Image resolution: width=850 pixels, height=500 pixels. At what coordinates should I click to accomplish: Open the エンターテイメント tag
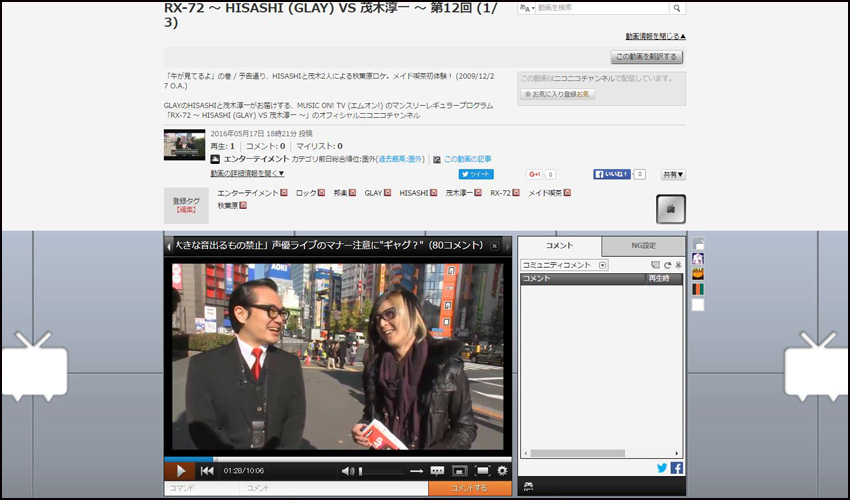pyautogui.click(x=248, y=193)
